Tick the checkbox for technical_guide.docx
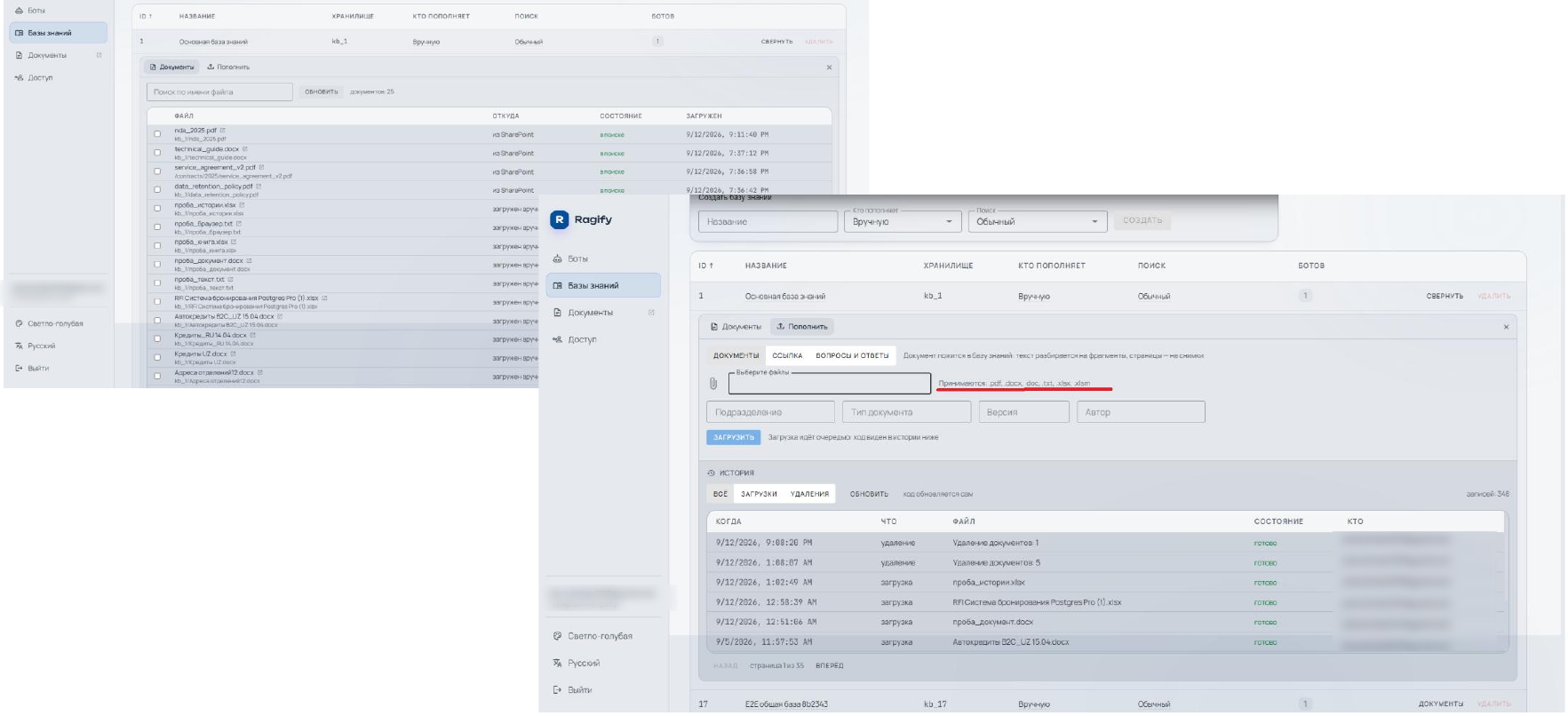The height and width of the screenshot is (716, 1568). [x=157, y=153]
